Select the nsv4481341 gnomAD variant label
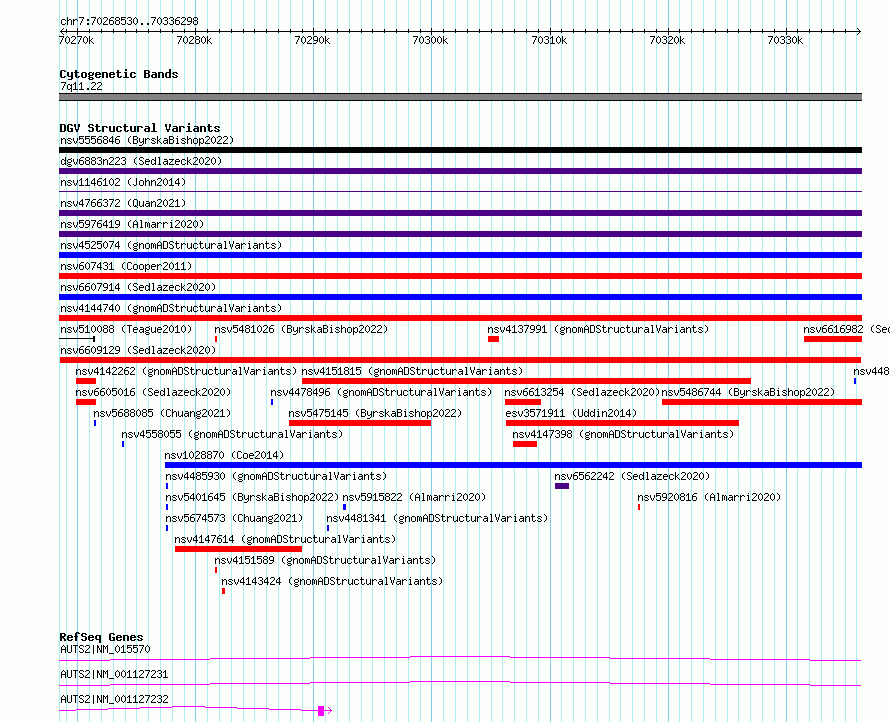 437,518
